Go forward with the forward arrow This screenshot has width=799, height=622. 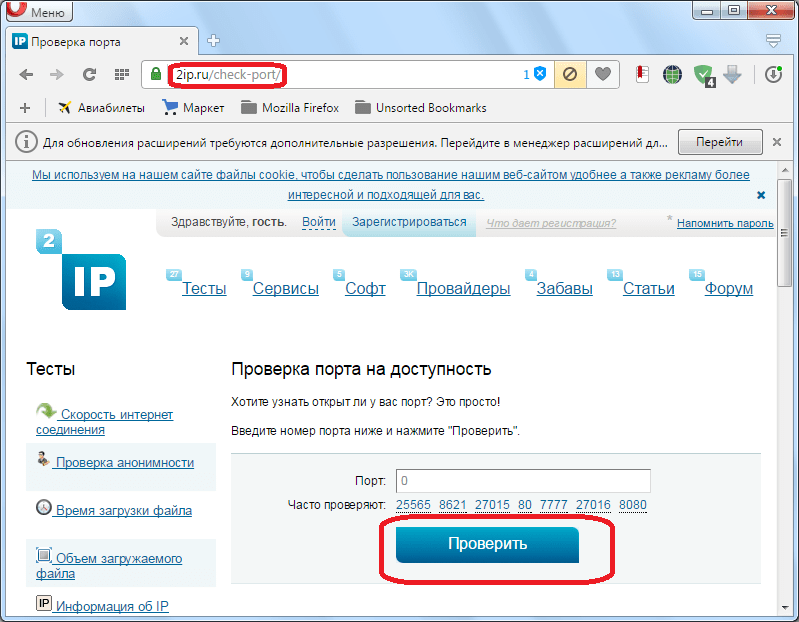pos(57,75)
